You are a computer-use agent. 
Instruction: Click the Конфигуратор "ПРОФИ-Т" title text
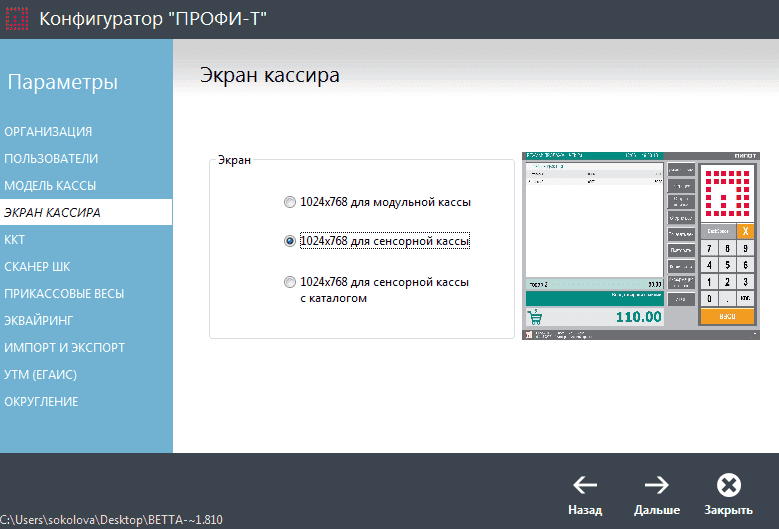pos(153,19)
